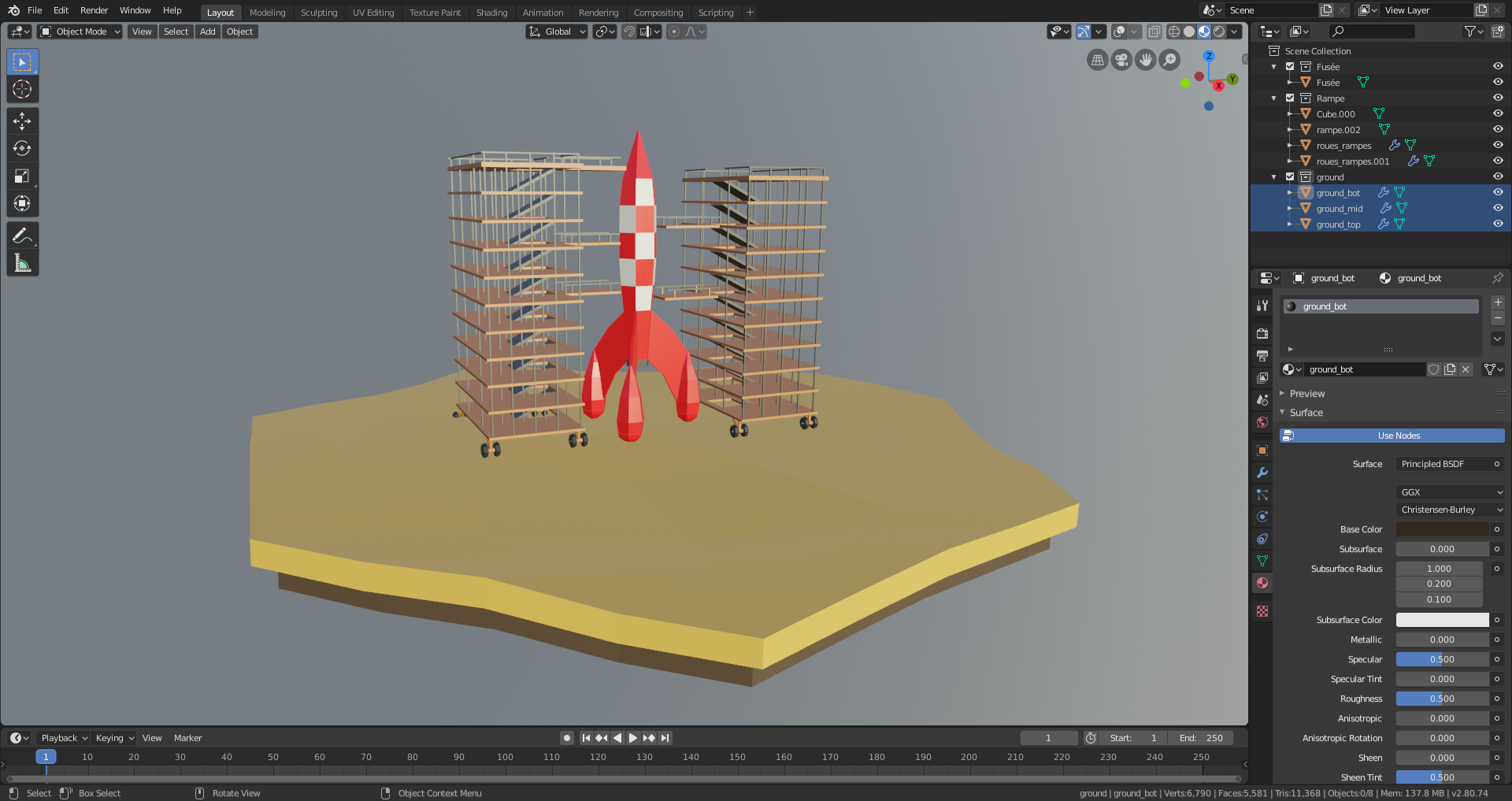The width and height of the screenshot is (1512, 801).
Task: Activate the 3D Cursor tool
Action: (22, 90)
